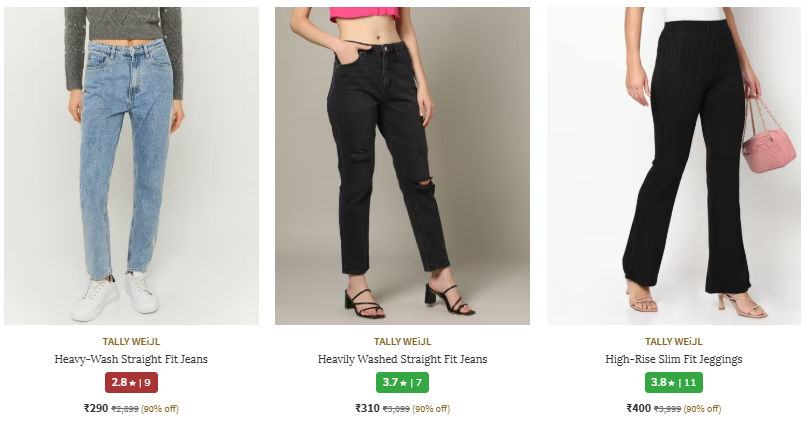Open the Heavily Washed Straight Fit Jeans title
The image size is (807, 425).
(402, 359)
